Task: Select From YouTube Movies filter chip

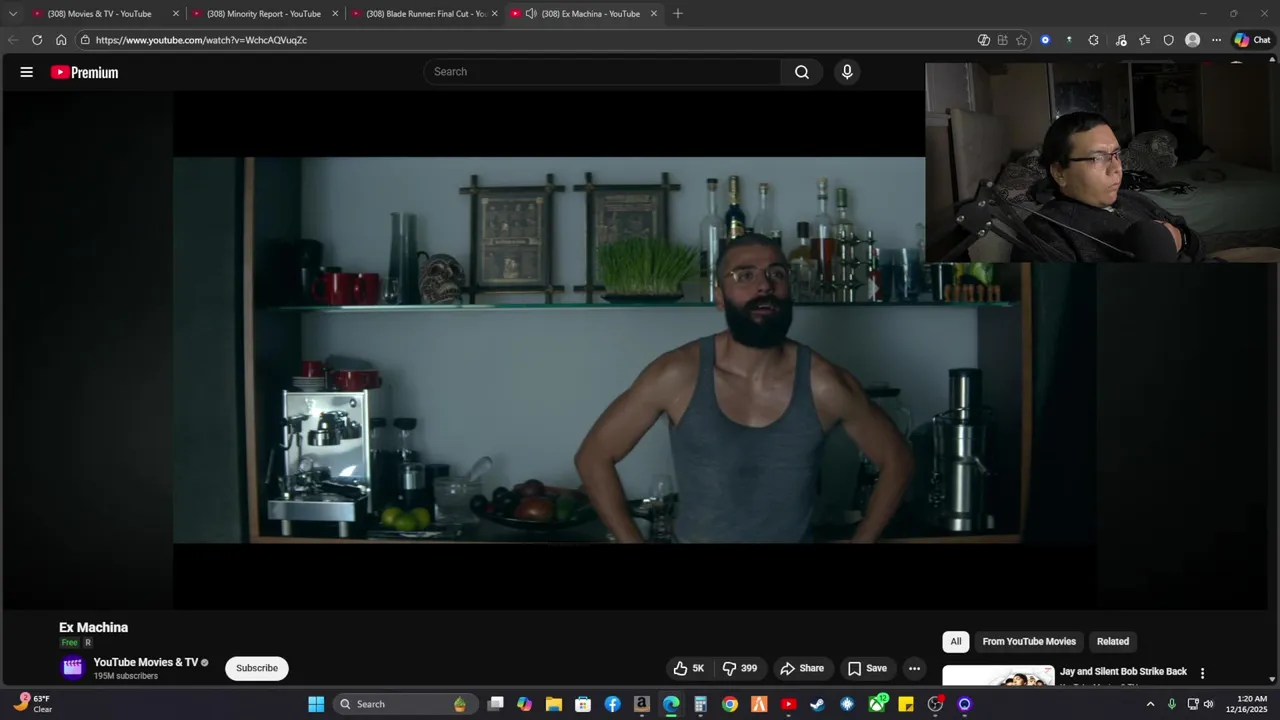Action: [x=1029, y=642]
